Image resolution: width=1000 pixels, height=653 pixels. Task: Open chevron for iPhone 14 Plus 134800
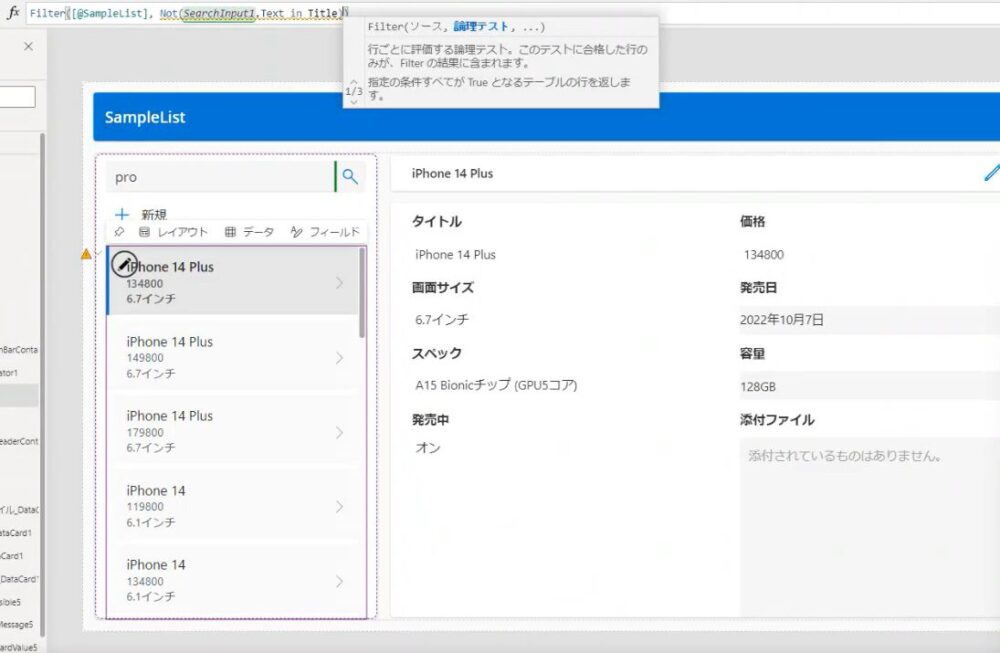coord(339,282)
